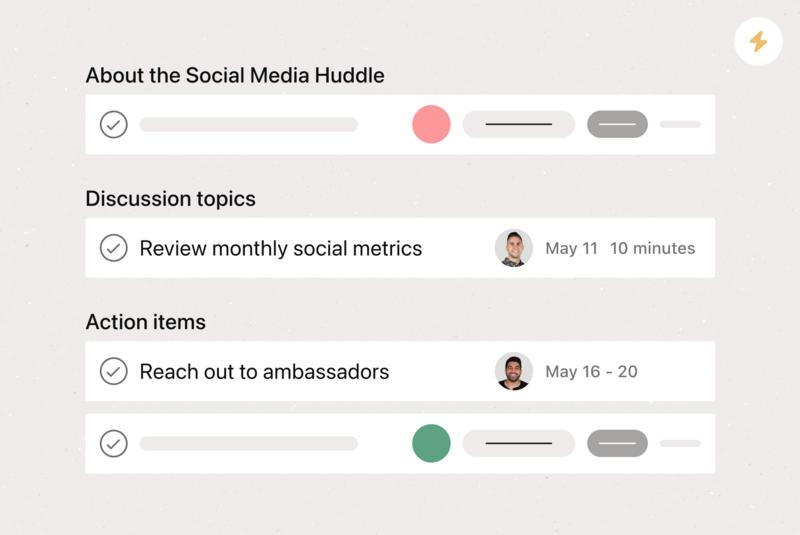Toggle completion circle on first placeholder task
This screenshot has height=535, width=800.
coord(113,124)
